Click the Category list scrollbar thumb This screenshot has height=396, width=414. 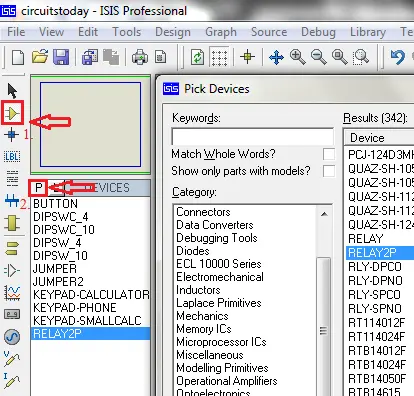[323, 330]
